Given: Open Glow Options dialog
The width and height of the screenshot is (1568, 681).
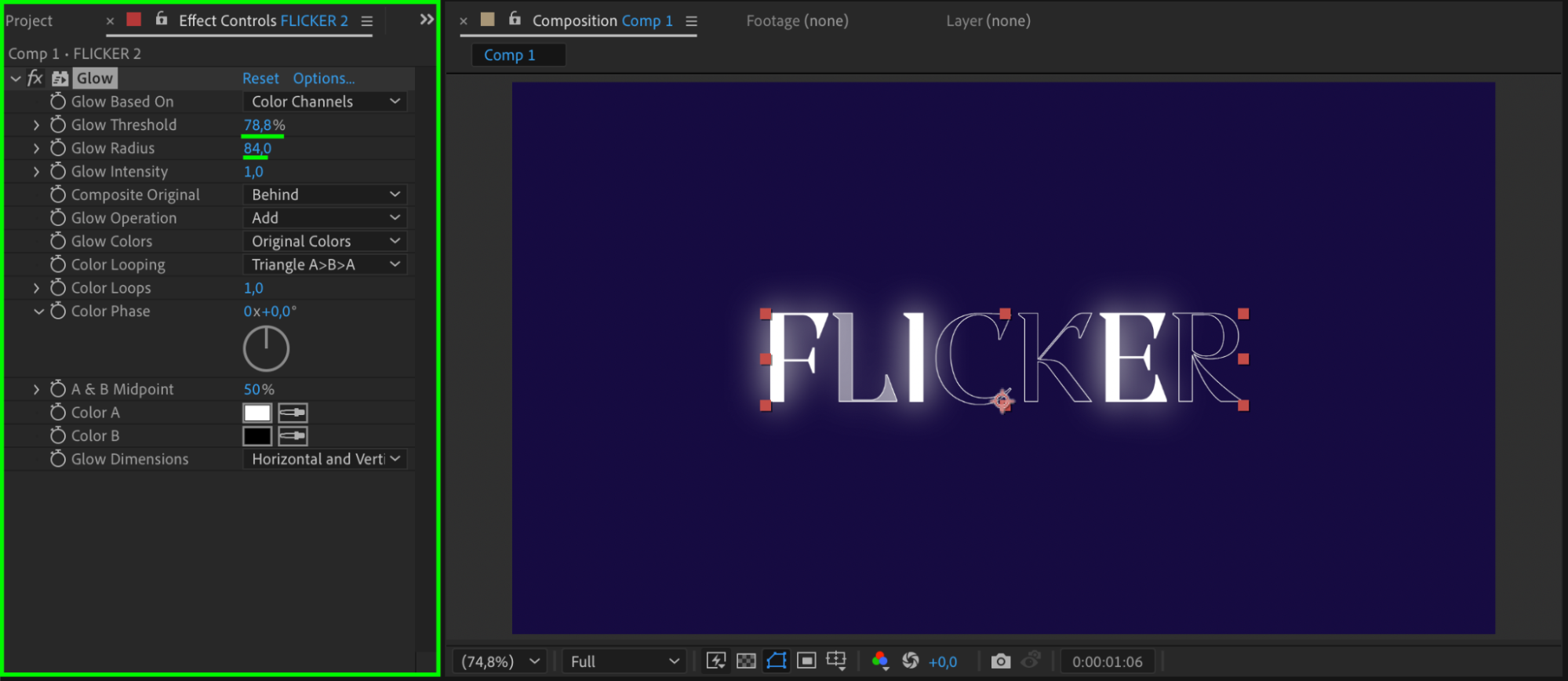Looking at the screenshot, I should click(x=324, y=78).
